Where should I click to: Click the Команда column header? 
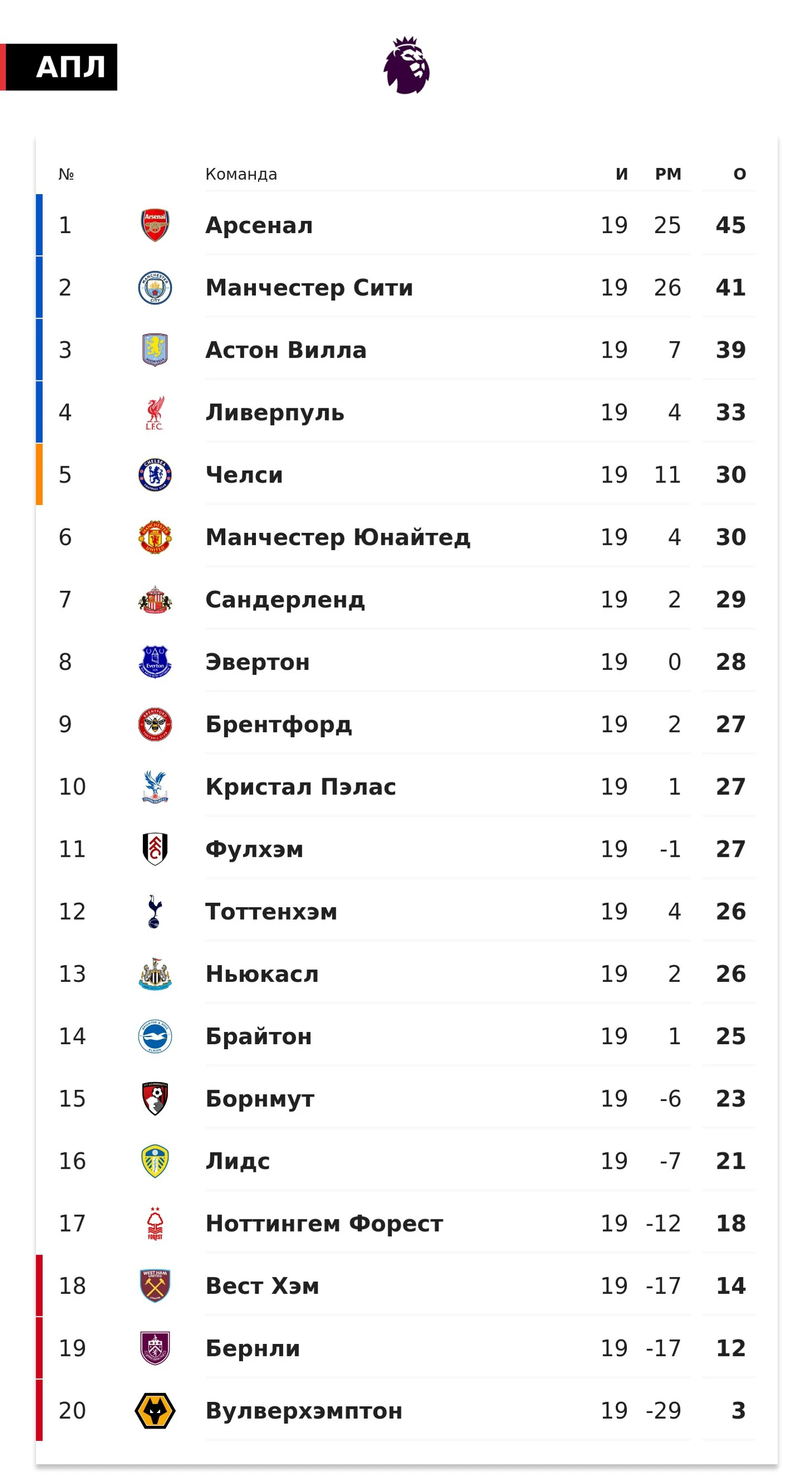click(241, 174)
